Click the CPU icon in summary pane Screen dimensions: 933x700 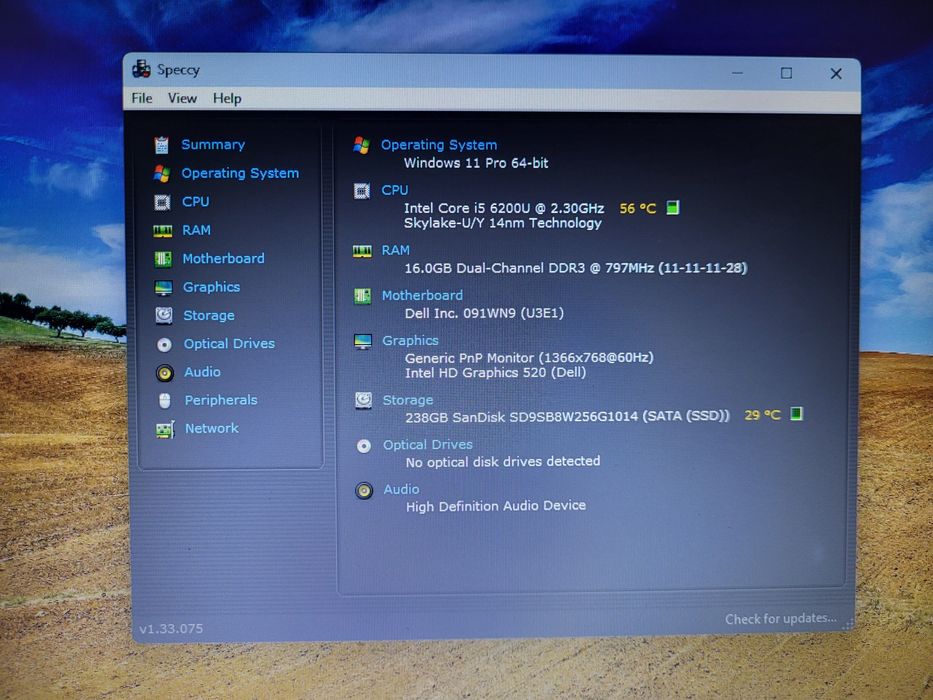click(x=362, y=190)
